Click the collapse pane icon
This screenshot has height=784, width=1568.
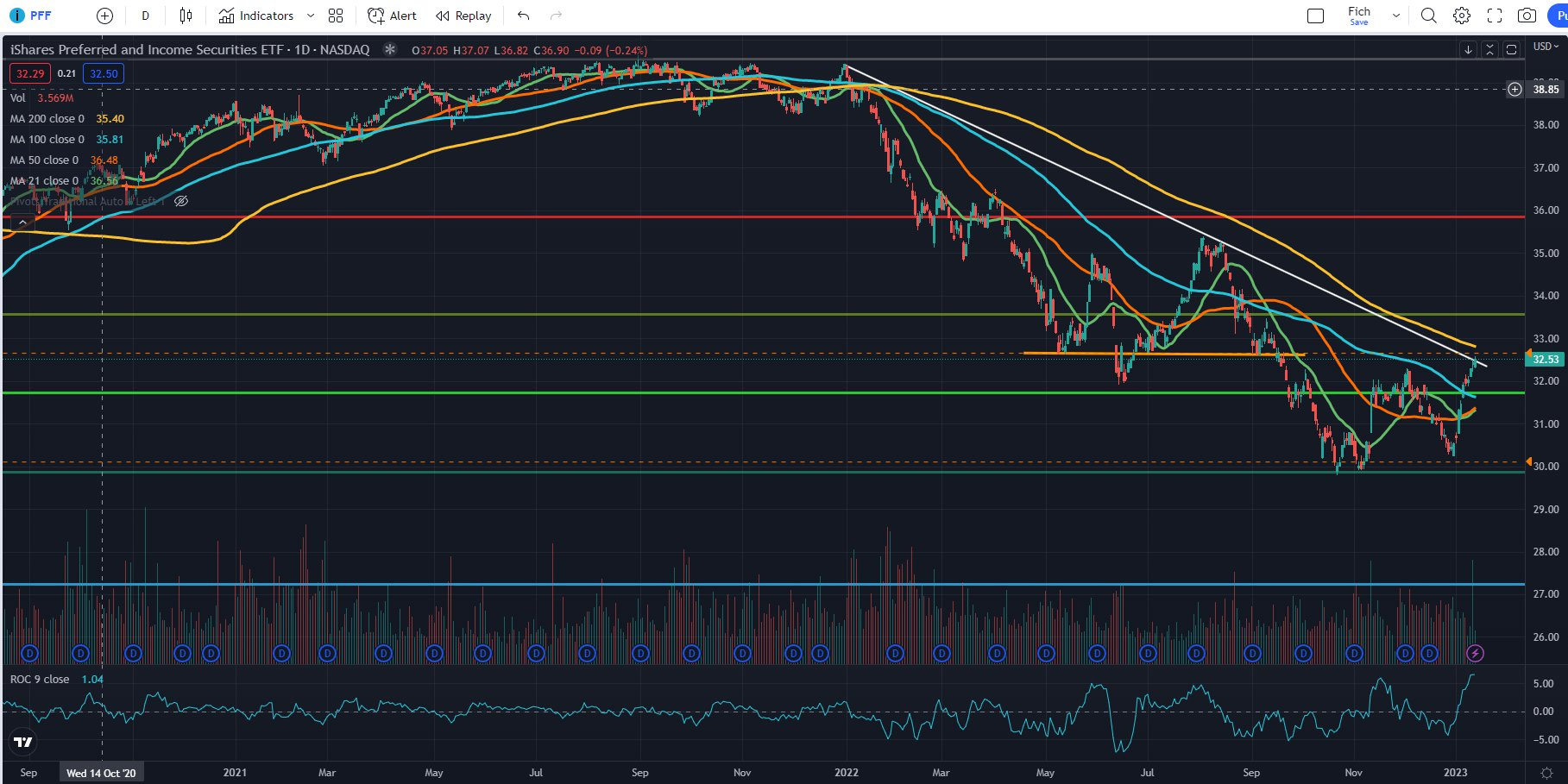click(x=1489, y=49)
